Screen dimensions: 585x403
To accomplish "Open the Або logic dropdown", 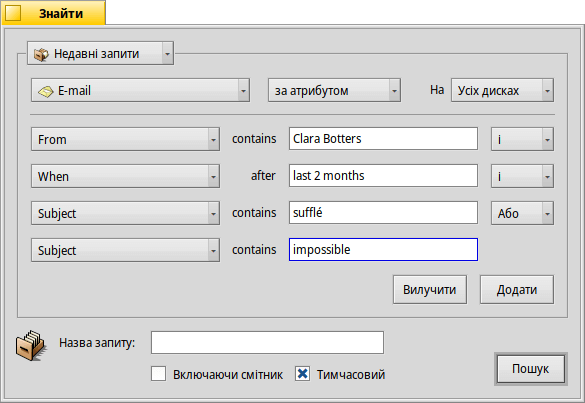I will [x=522, y=213].
